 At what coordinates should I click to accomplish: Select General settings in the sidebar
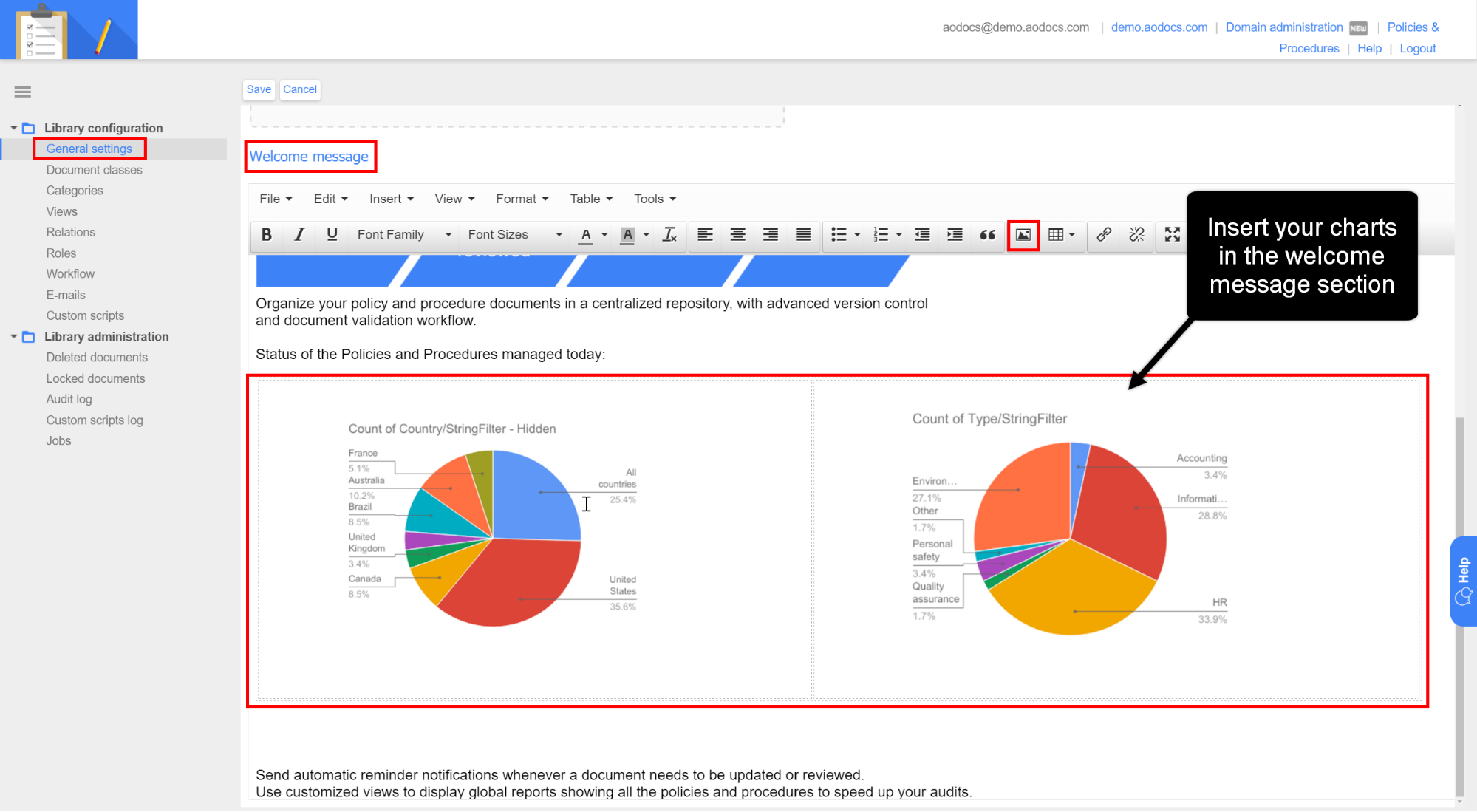pyautogui.click(x=89, y=149)
